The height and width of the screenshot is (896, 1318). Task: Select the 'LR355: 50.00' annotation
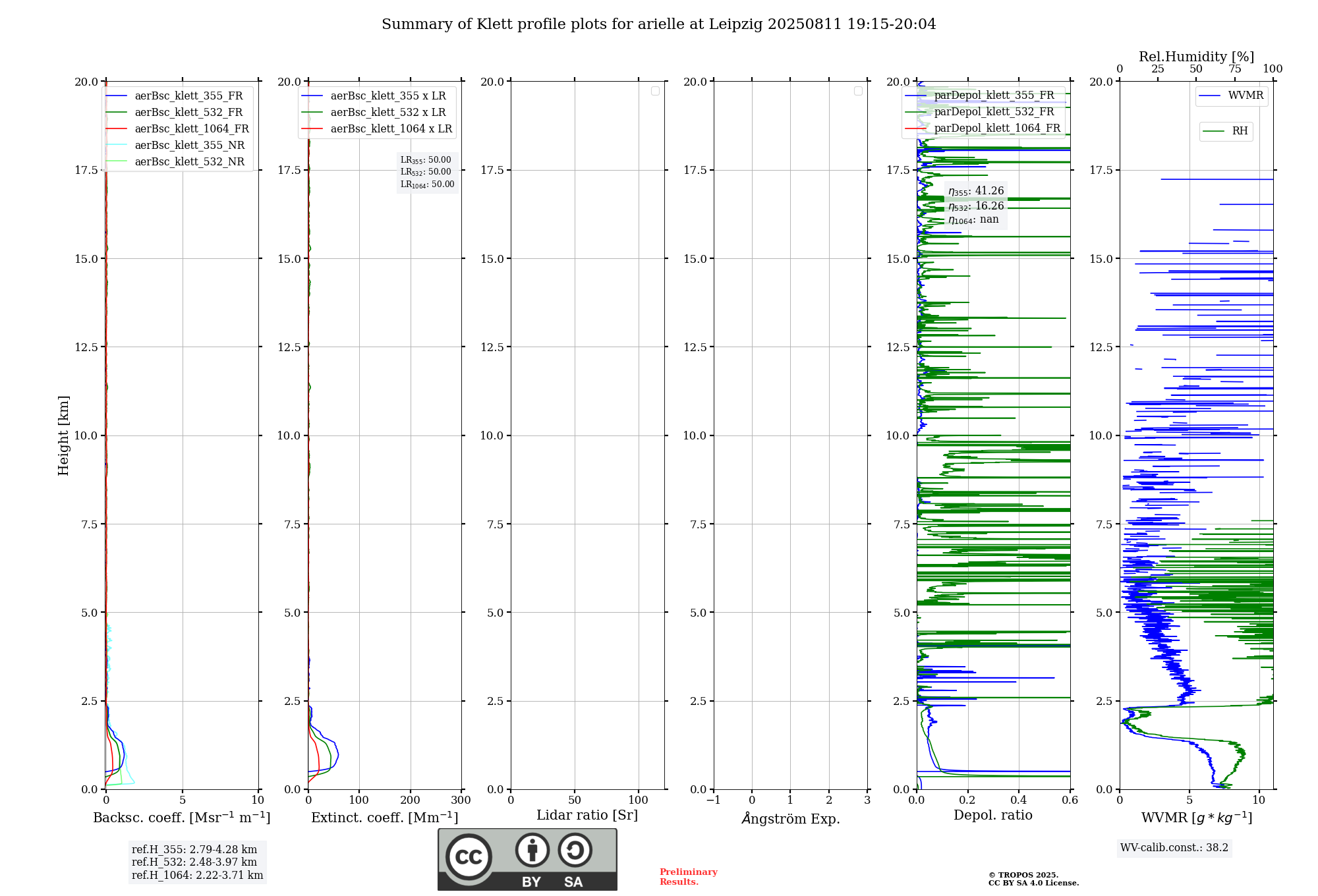(x=426, y=160)
